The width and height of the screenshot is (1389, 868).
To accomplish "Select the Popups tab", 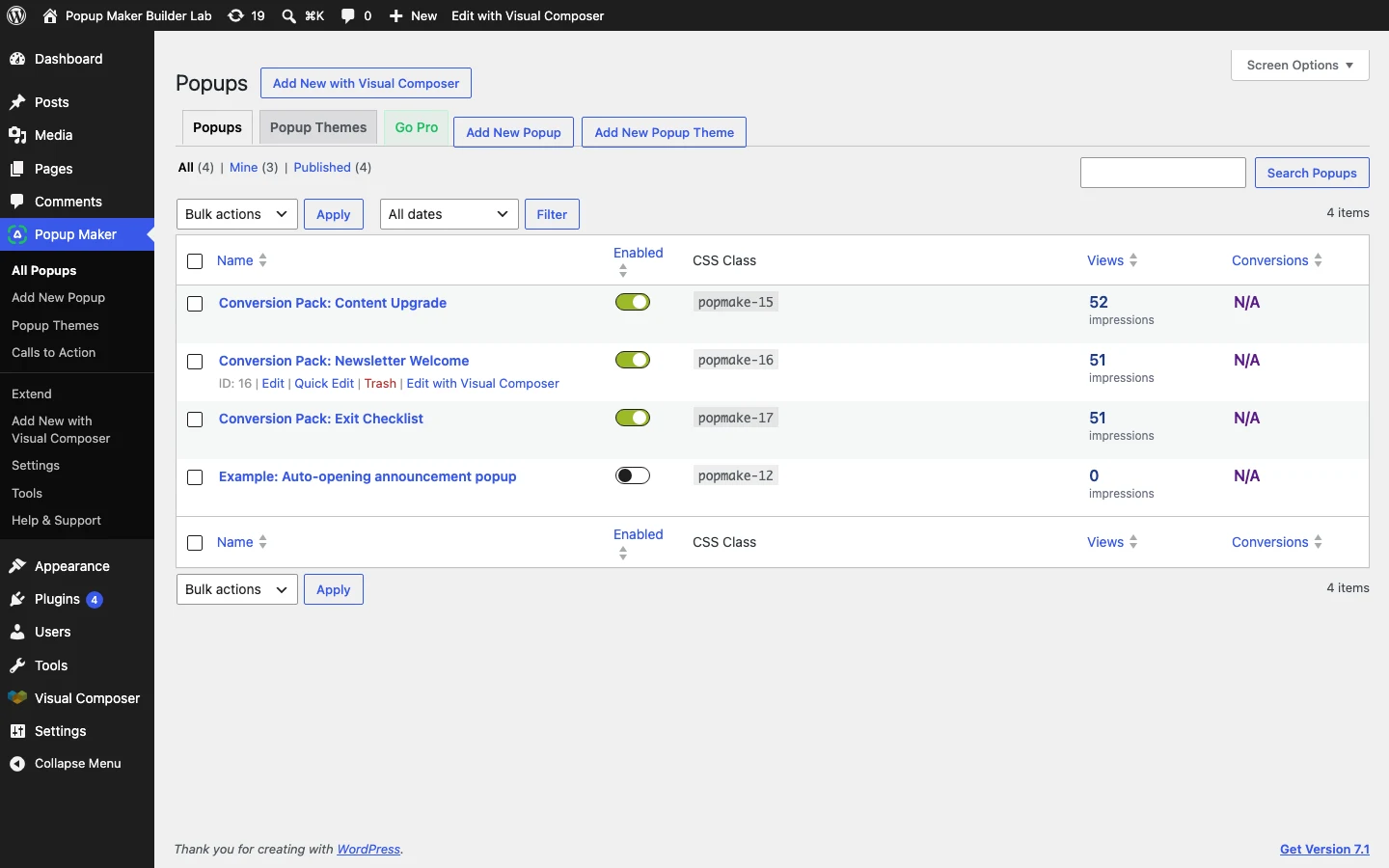I will 218,127.
